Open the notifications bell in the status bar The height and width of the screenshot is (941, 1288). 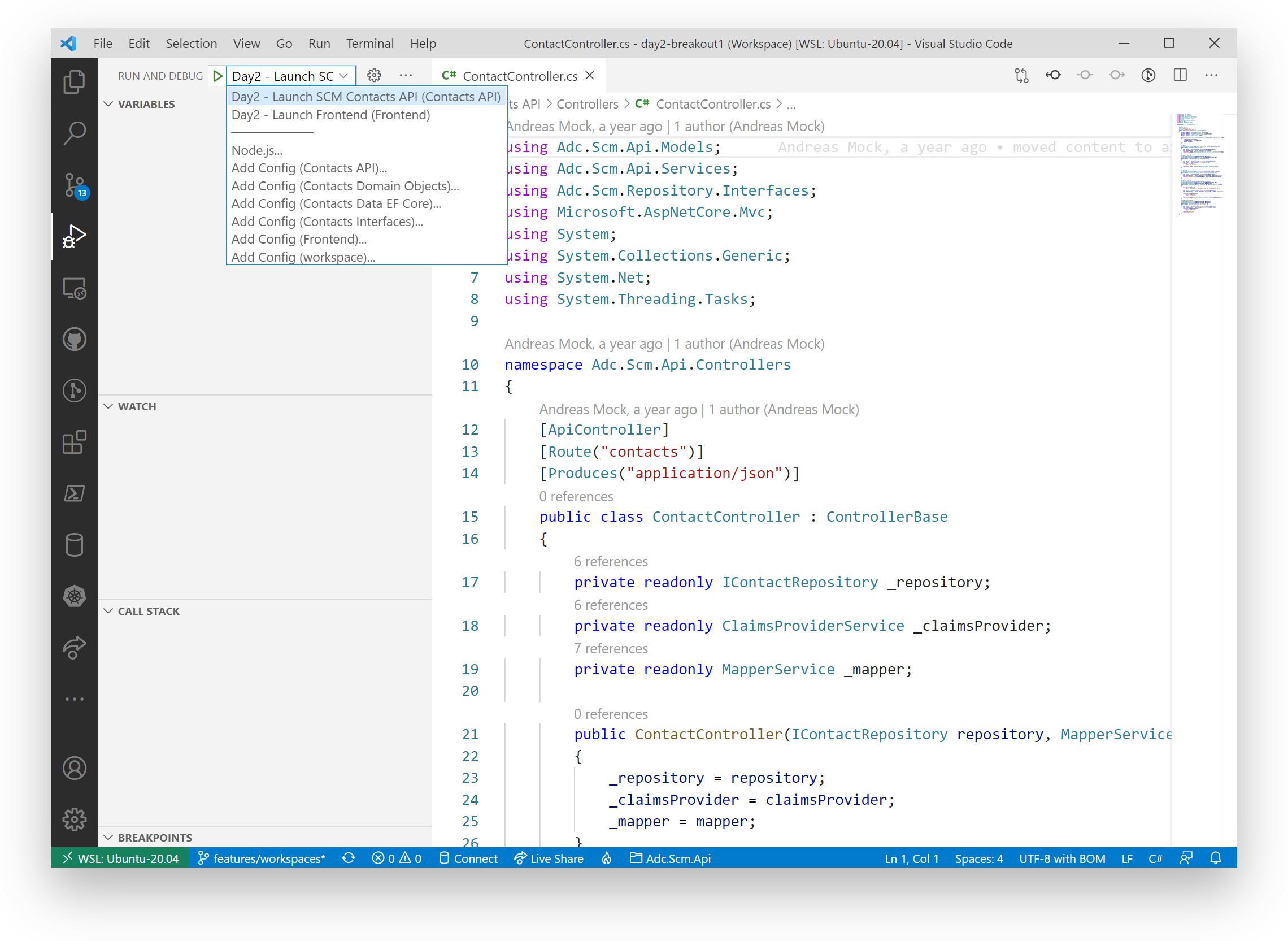pyautogui.click(x=1216, y=858)
